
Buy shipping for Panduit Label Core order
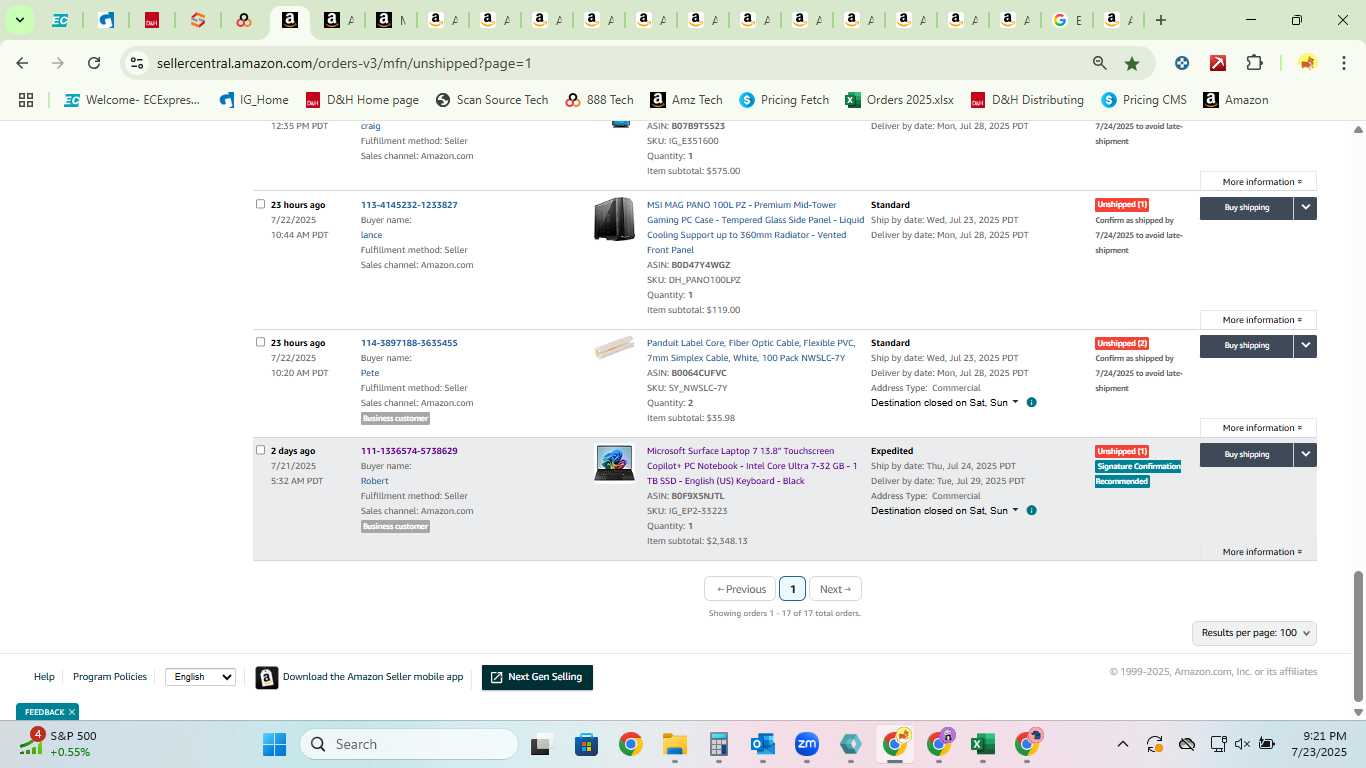click(x=1246, y=345)
